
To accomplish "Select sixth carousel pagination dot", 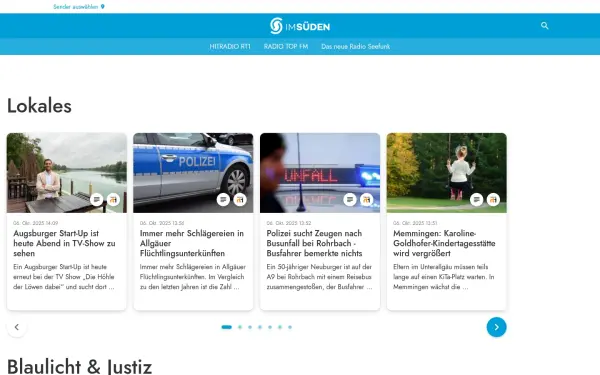I will point(280,327).
